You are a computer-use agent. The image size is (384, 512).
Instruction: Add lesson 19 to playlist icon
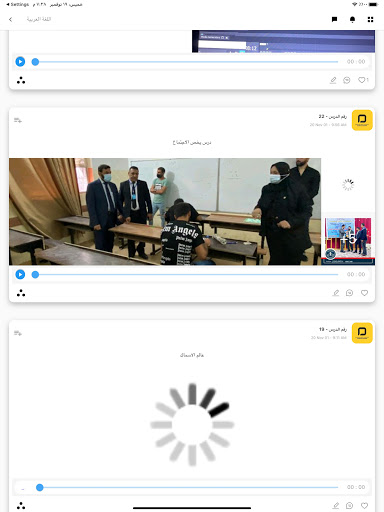coord(18,333)
